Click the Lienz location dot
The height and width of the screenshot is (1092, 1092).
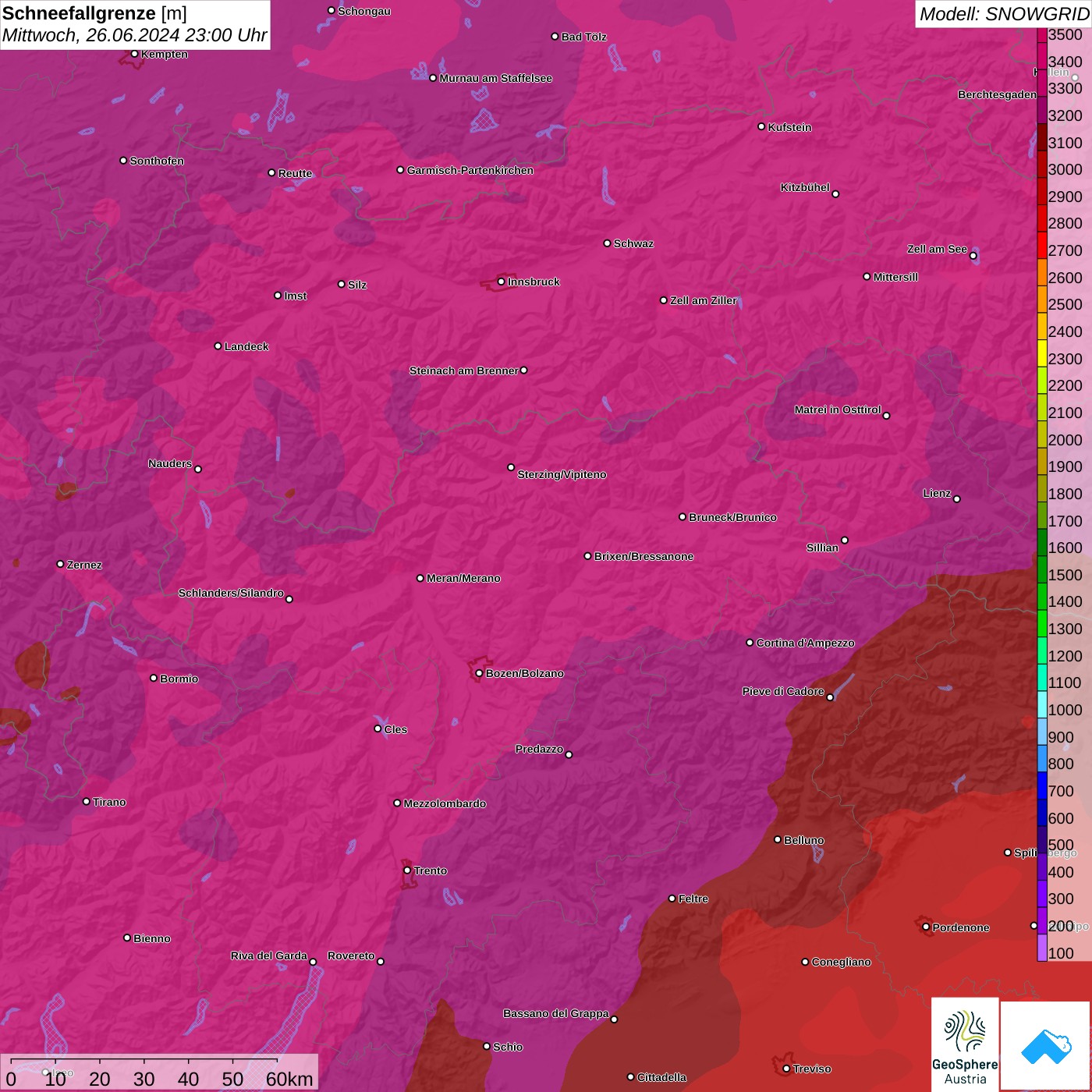pos(957,499)
